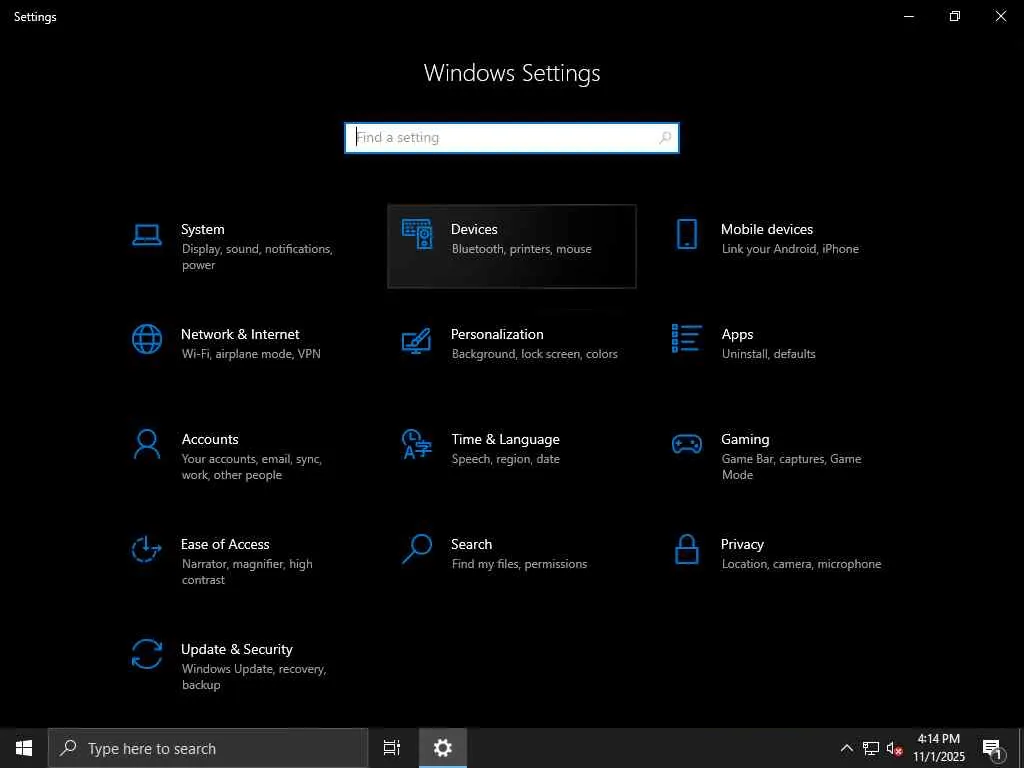Open Time & Language settings title

coord(505,440)
